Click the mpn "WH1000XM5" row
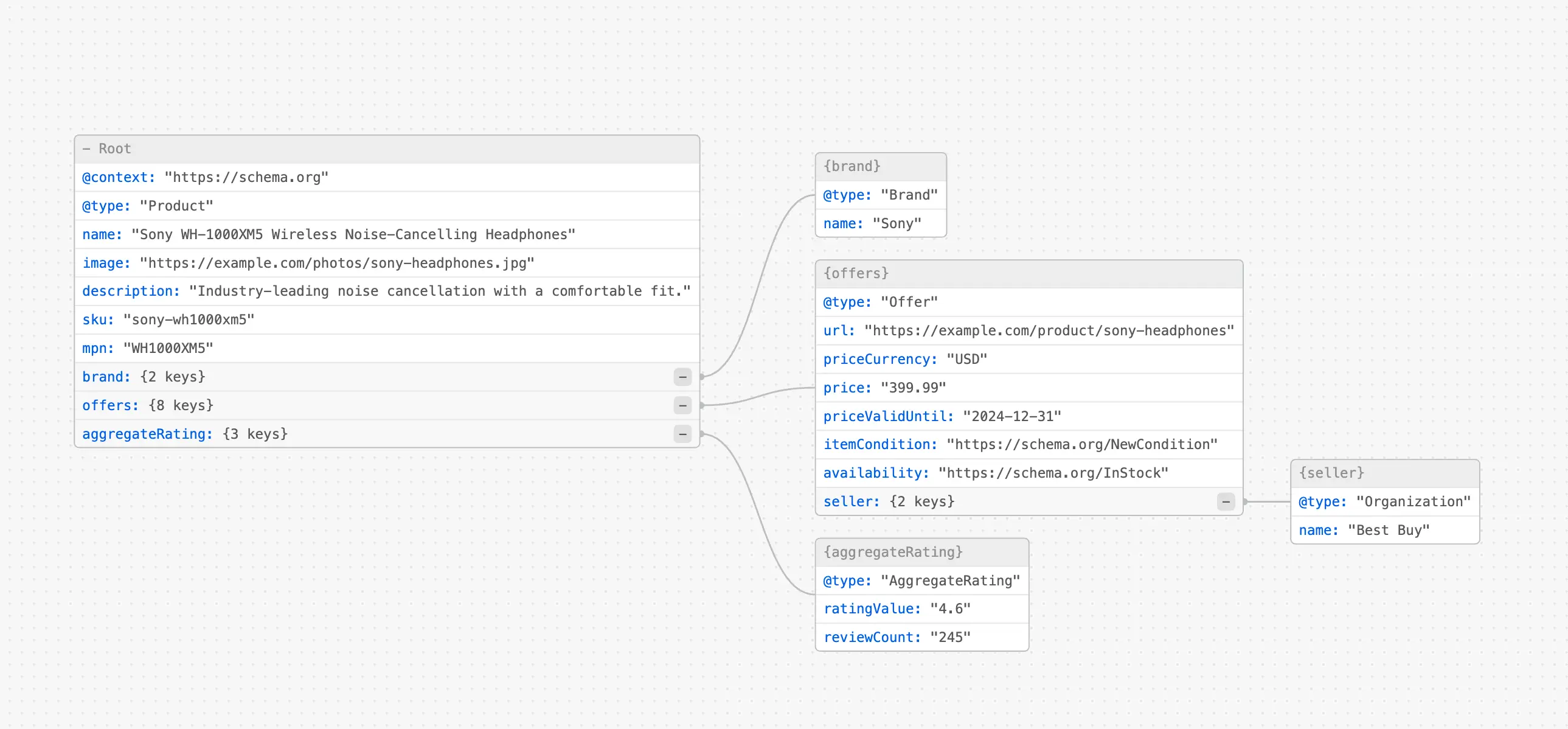 pos(386,349)
